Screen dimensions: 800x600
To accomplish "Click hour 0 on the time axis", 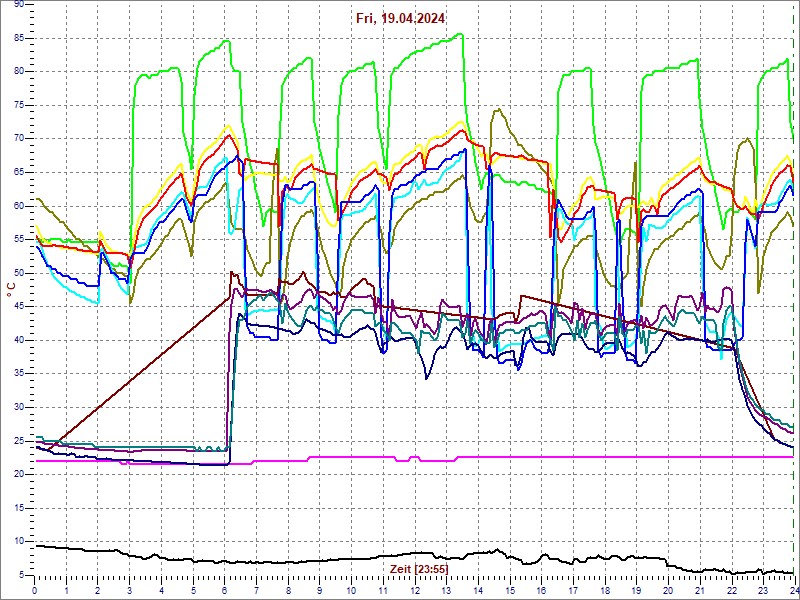I will 34,589.
